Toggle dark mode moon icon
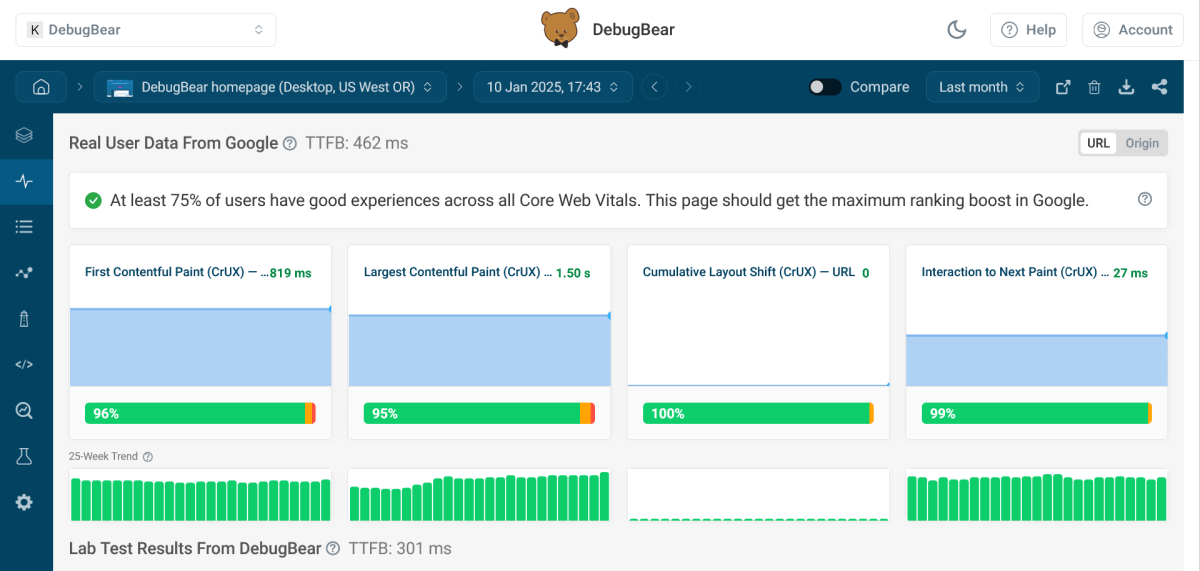Image resolution: width=1200 pixels, height=571 pixels. click(957, 30)
